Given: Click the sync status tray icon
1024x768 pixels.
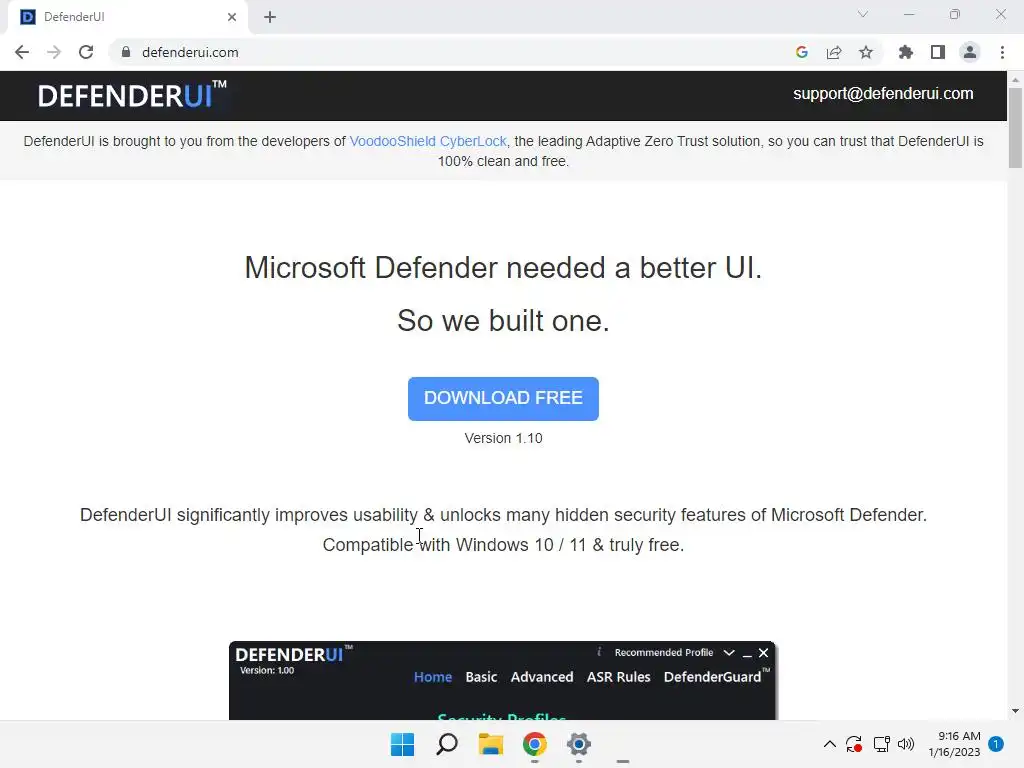Looking at the screenshot, I should pyautogui.click(x=854, y=744).
